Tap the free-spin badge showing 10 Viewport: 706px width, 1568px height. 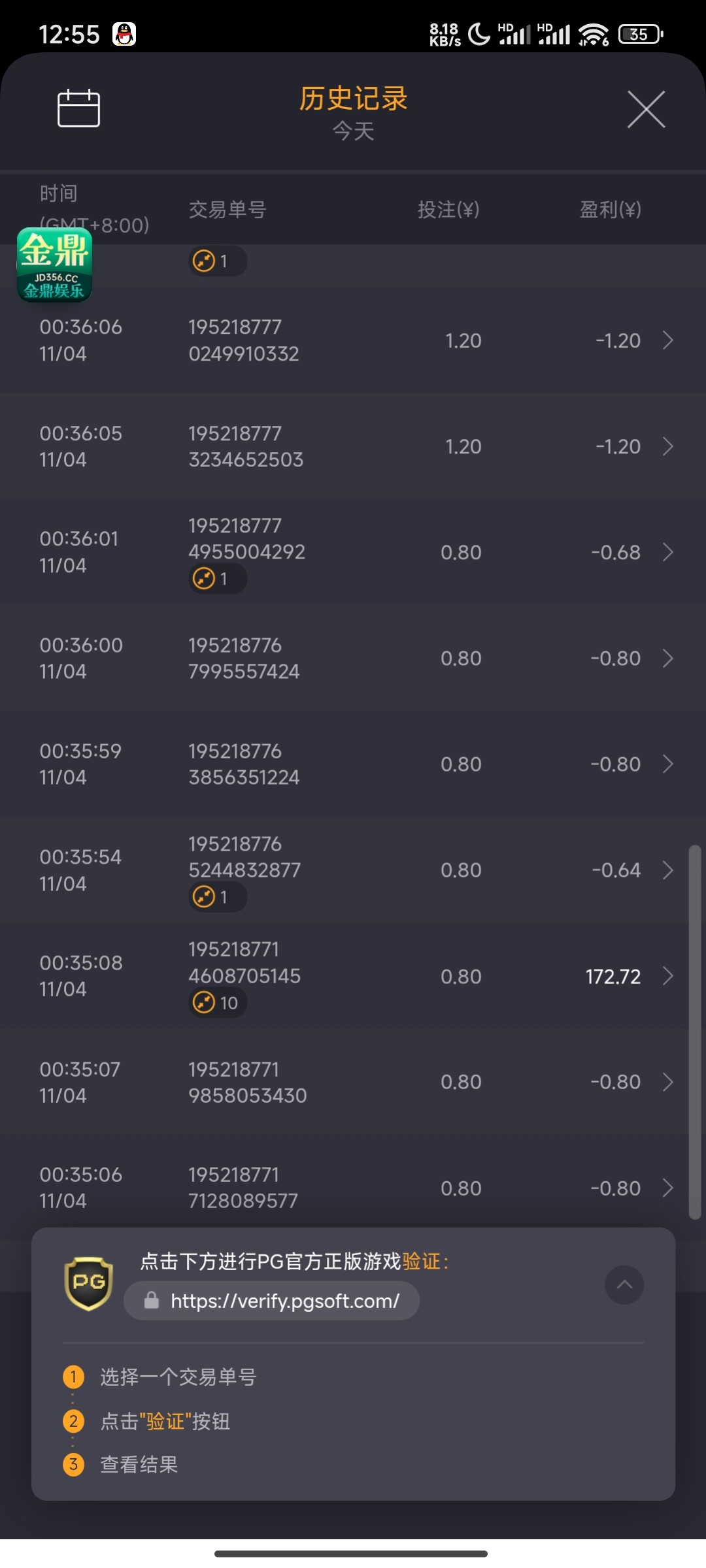(218, 1002)
